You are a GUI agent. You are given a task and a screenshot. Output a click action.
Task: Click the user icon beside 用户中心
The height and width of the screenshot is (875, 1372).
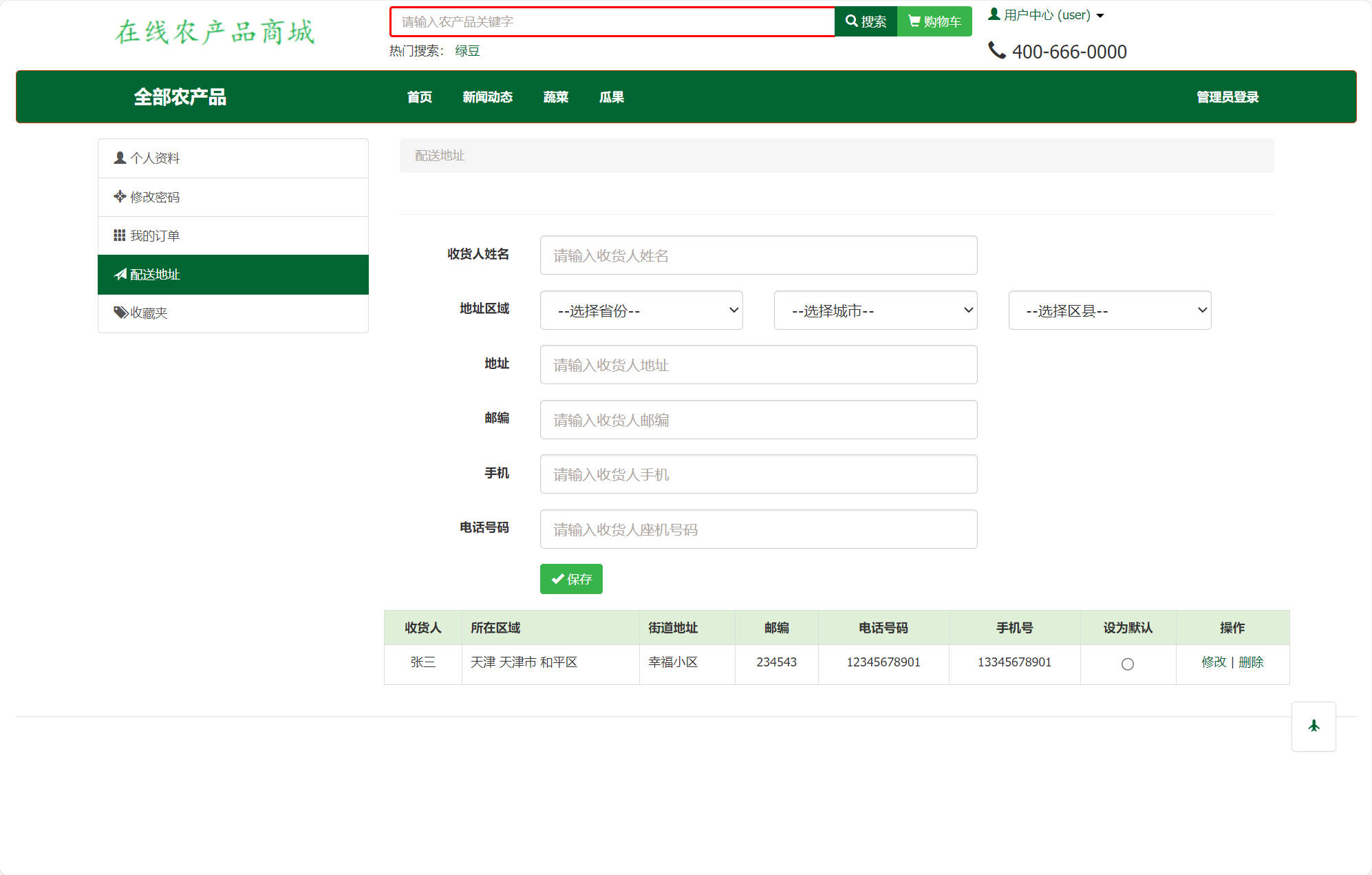click(x=994, y=13)
